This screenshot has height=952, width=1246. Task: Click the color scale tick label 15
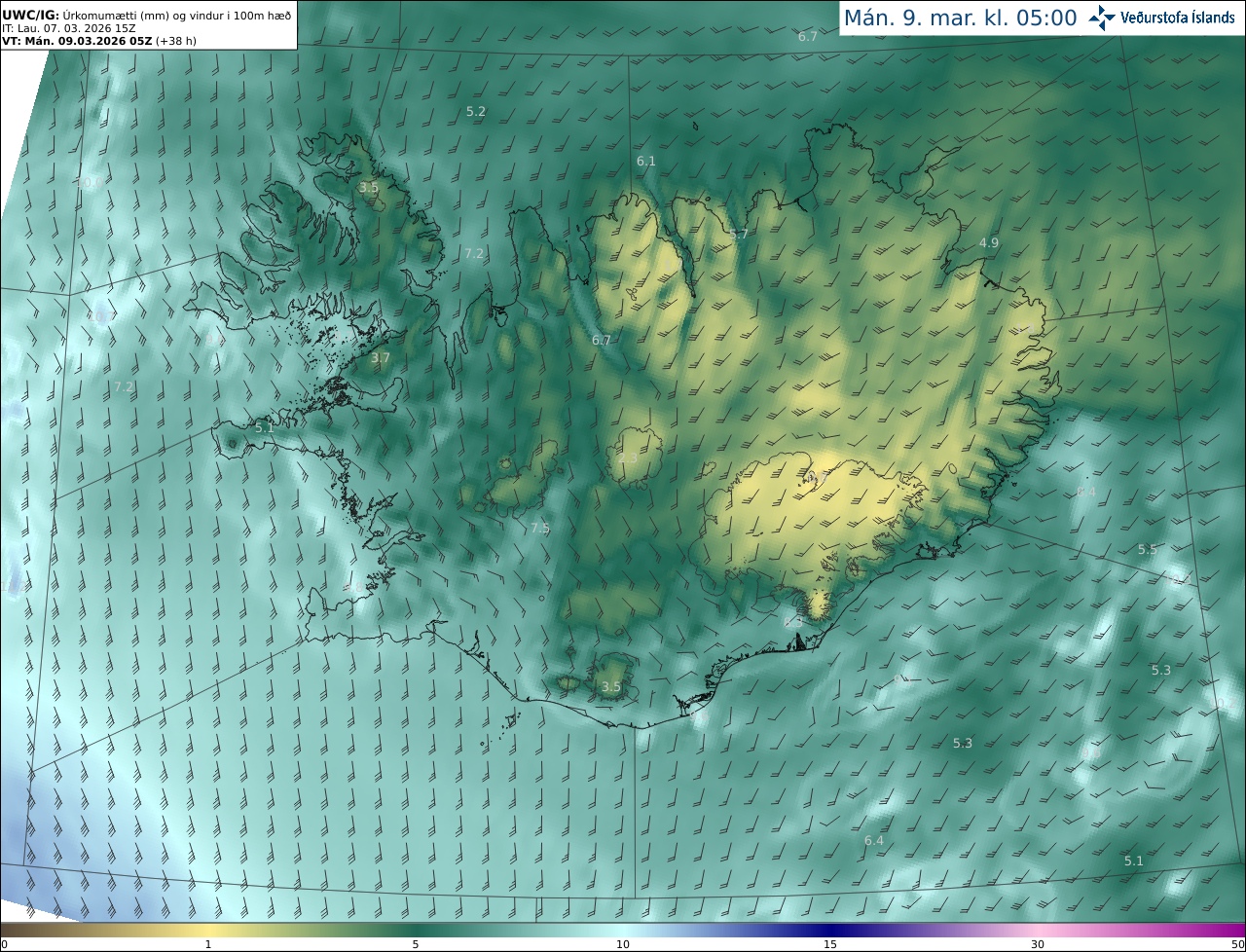point(830,944)
